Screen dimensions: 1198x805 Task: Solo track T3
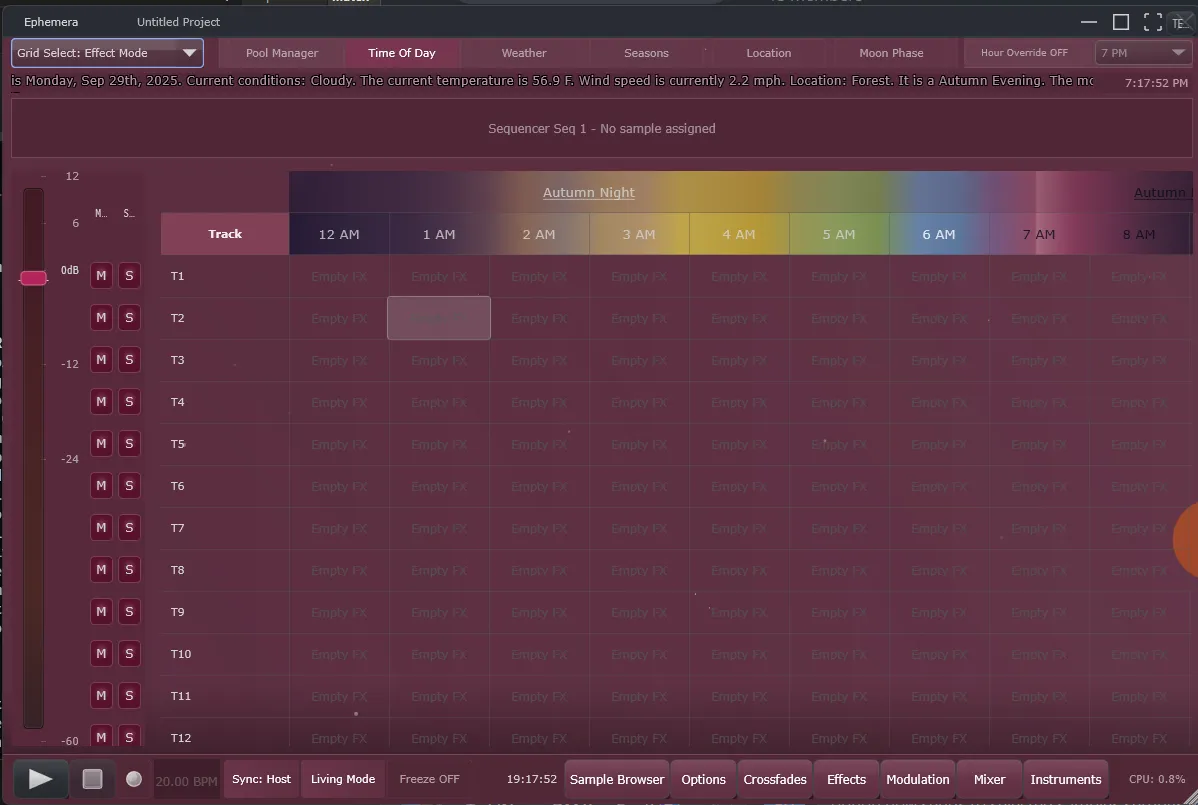129,360
